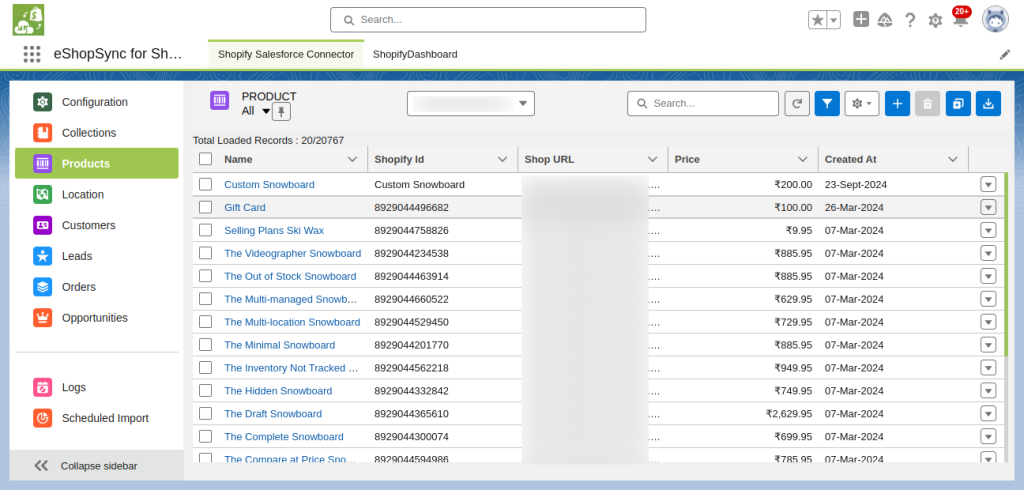Pin the current product list view
The height and width of the screenshot is (490, 1024).
pyautogui.click(x=281, y=112)
